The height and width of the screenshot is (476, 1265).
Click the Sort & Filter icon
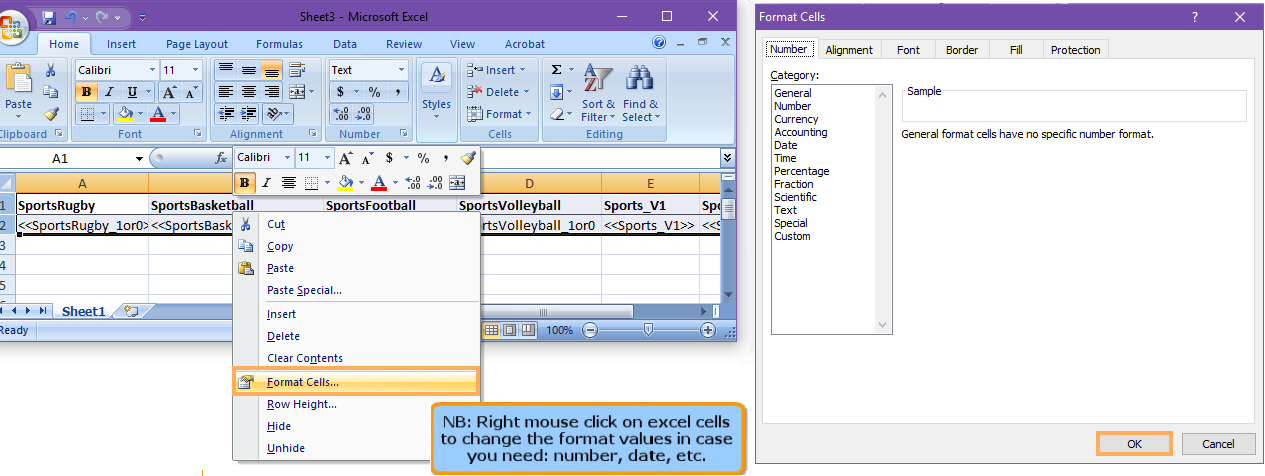[598, 95]
